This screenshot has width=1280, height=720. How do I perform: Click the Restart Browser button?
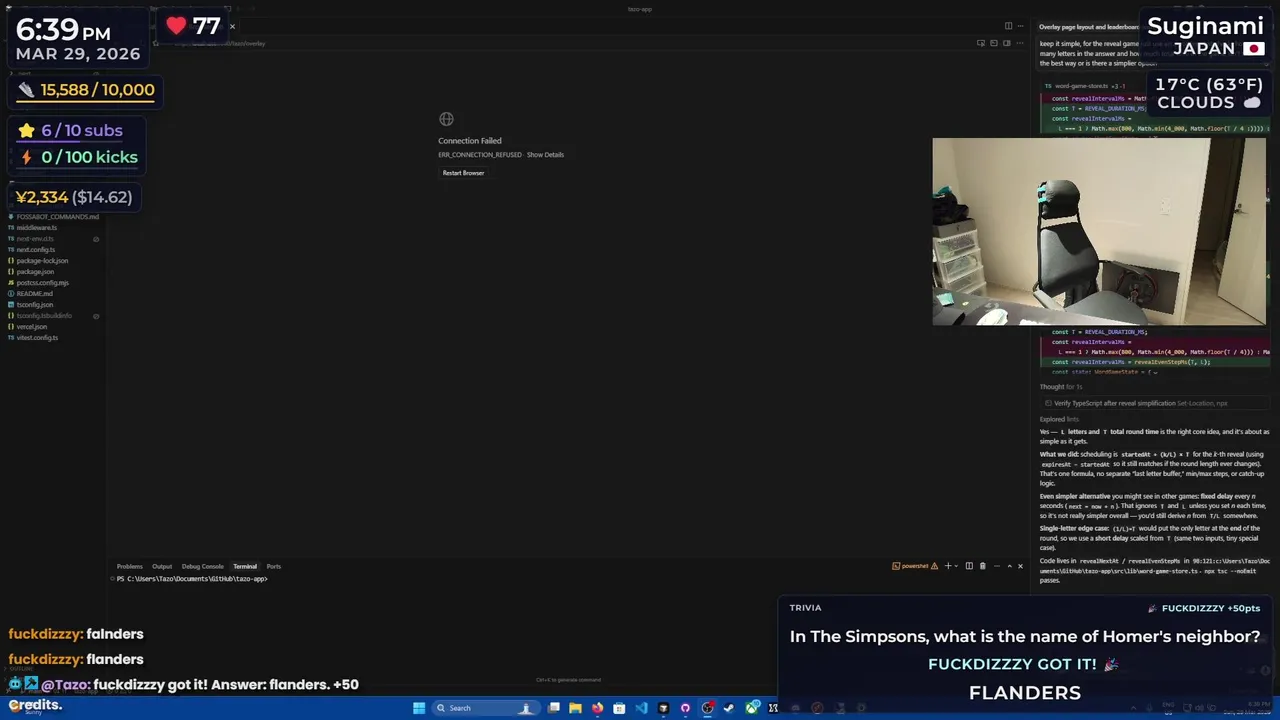463,173
